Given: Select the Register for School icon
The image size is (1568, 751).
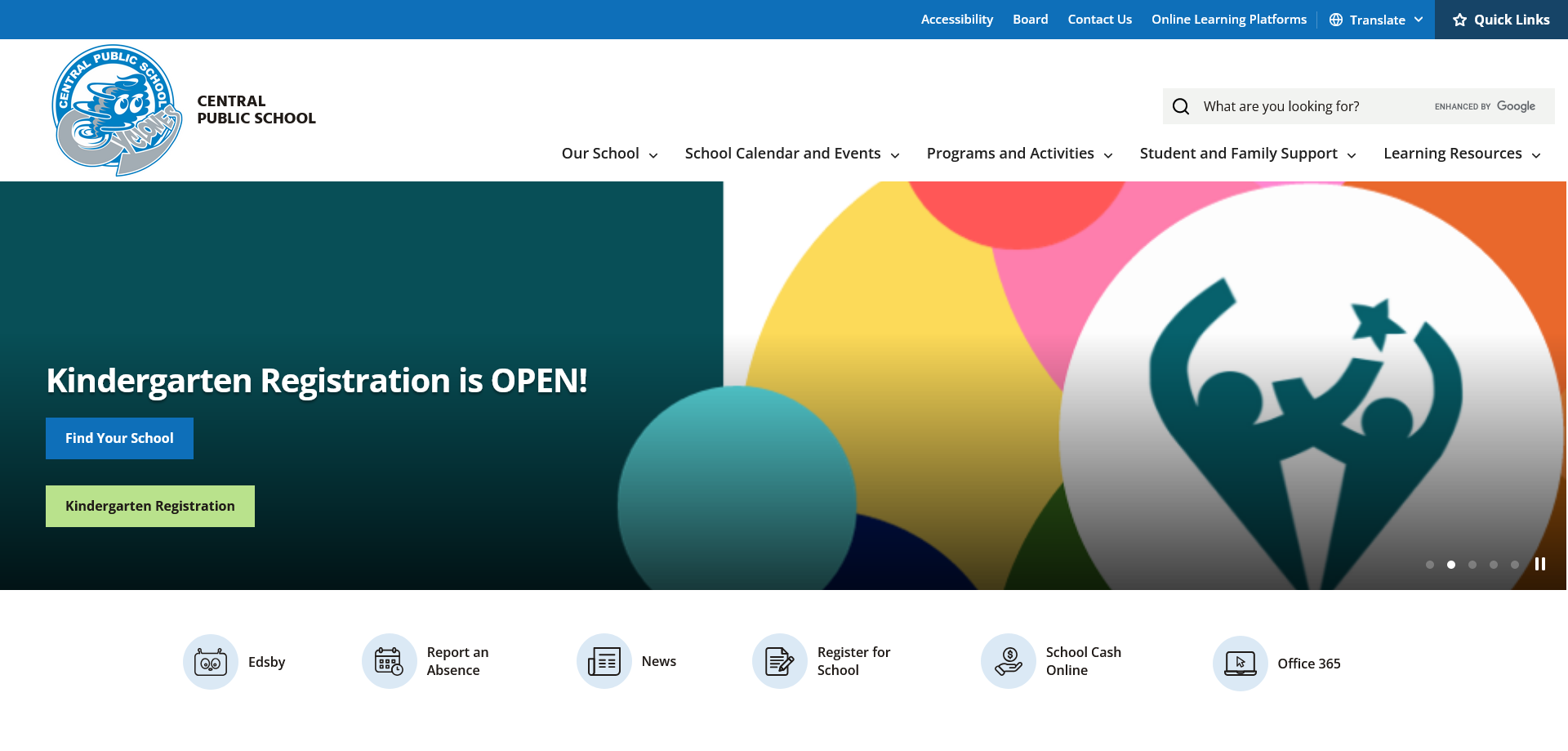Looking at the screenshot, I should [780, 661].
